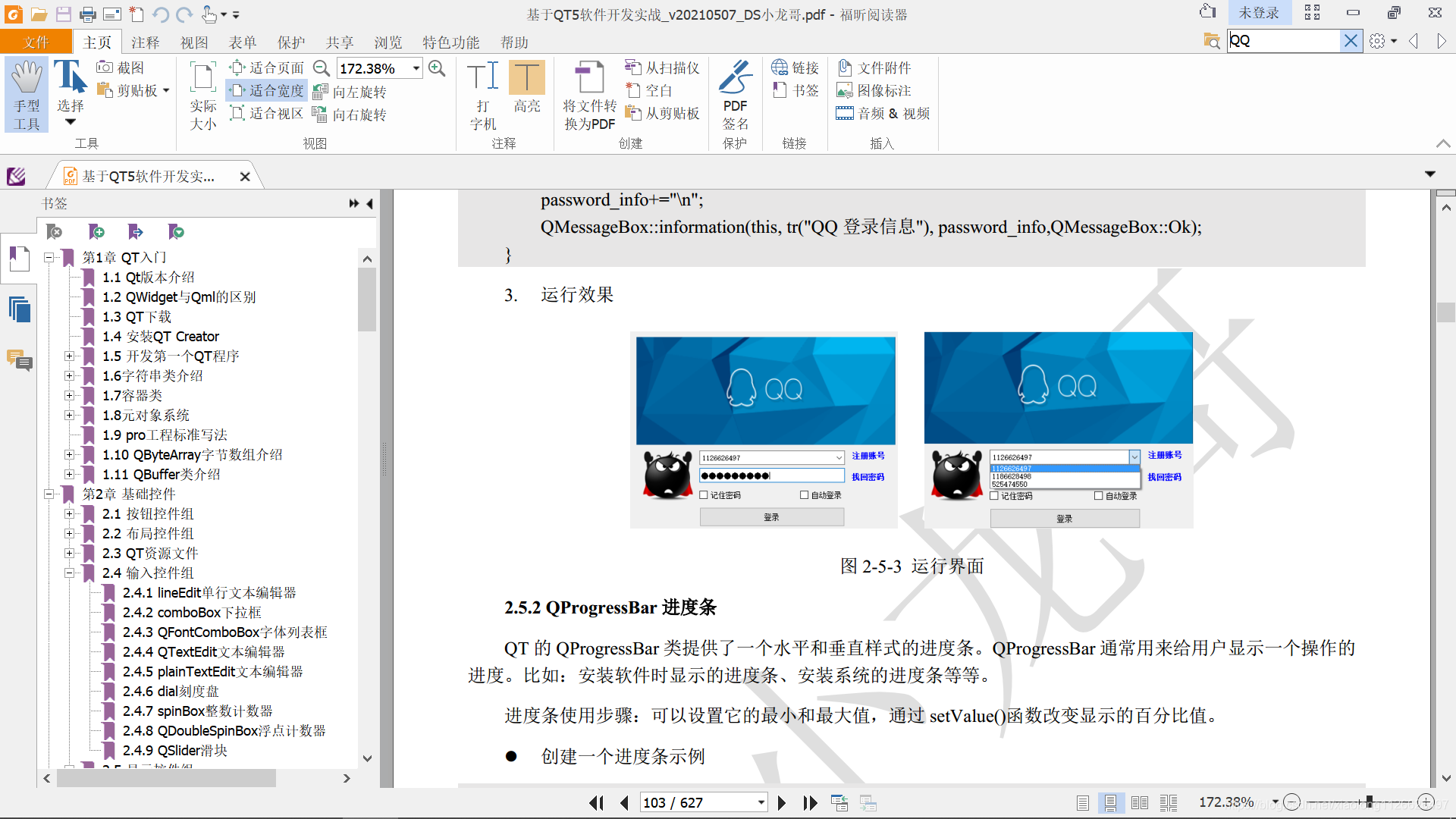Open the 文件 menu
The image size is (1456, 819).
36,42
